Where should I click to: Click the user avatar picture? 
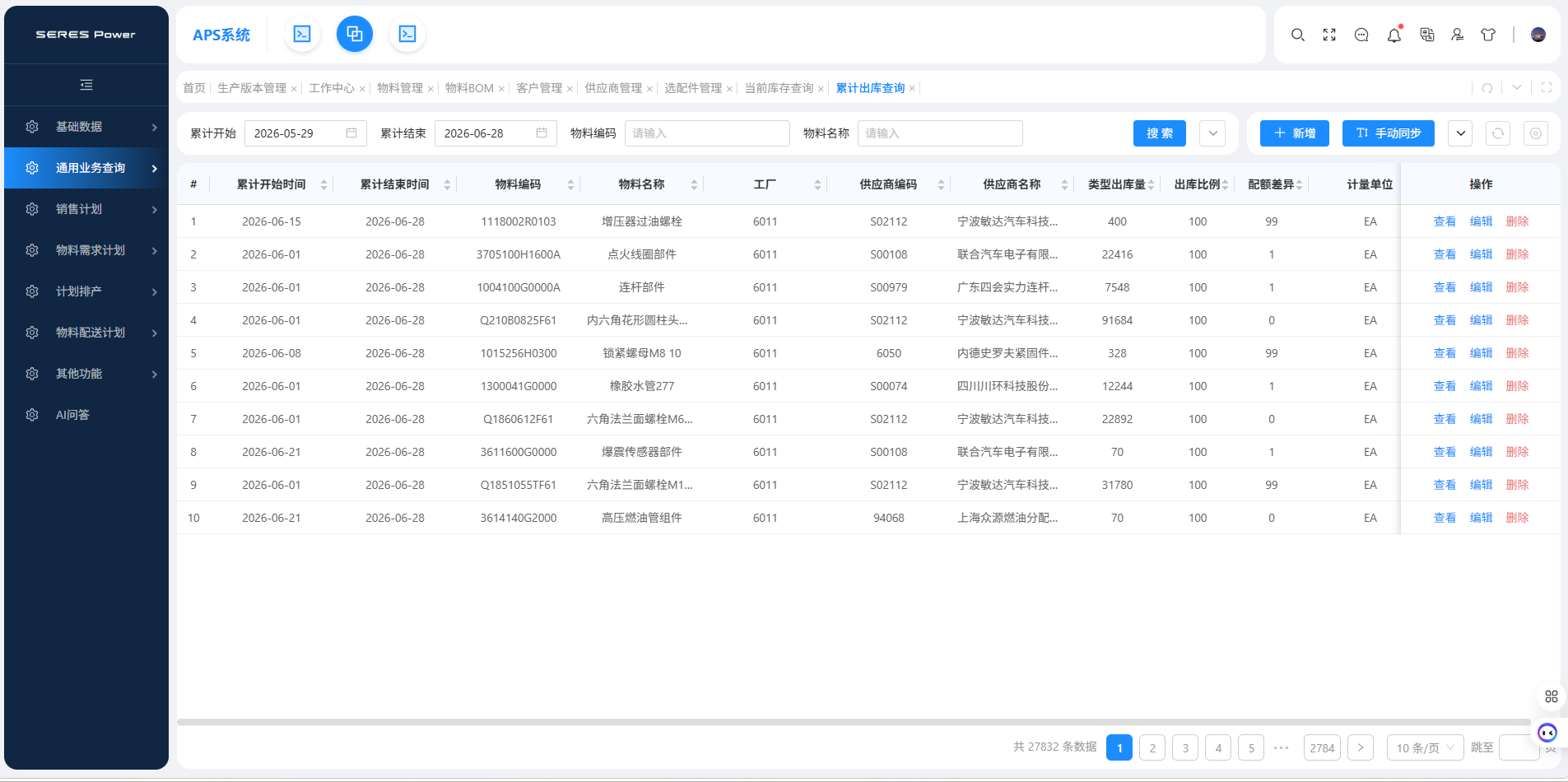[x=1538, y=35]
